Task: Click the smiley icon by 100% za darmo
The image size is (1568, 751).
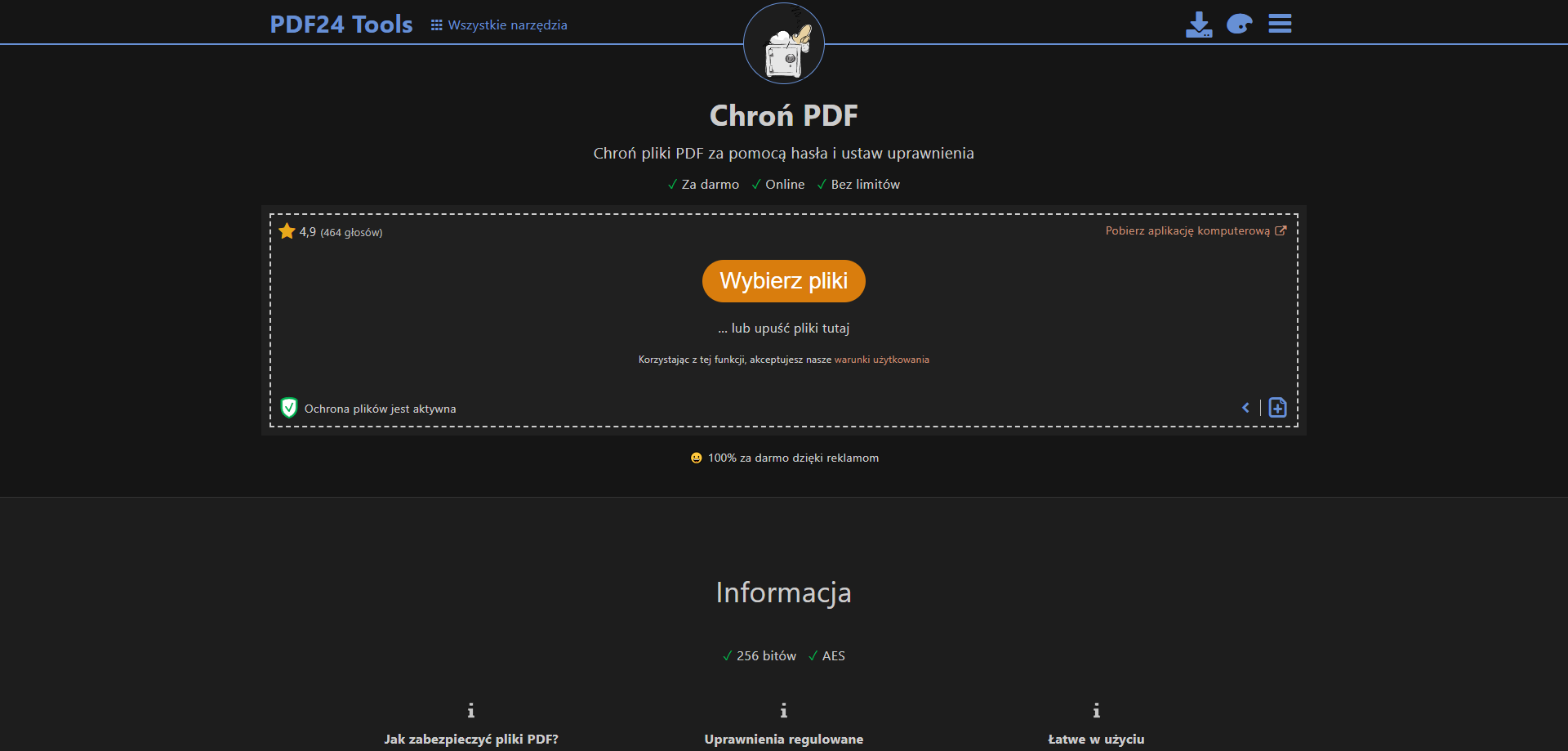Action: (x=696, y=458)
